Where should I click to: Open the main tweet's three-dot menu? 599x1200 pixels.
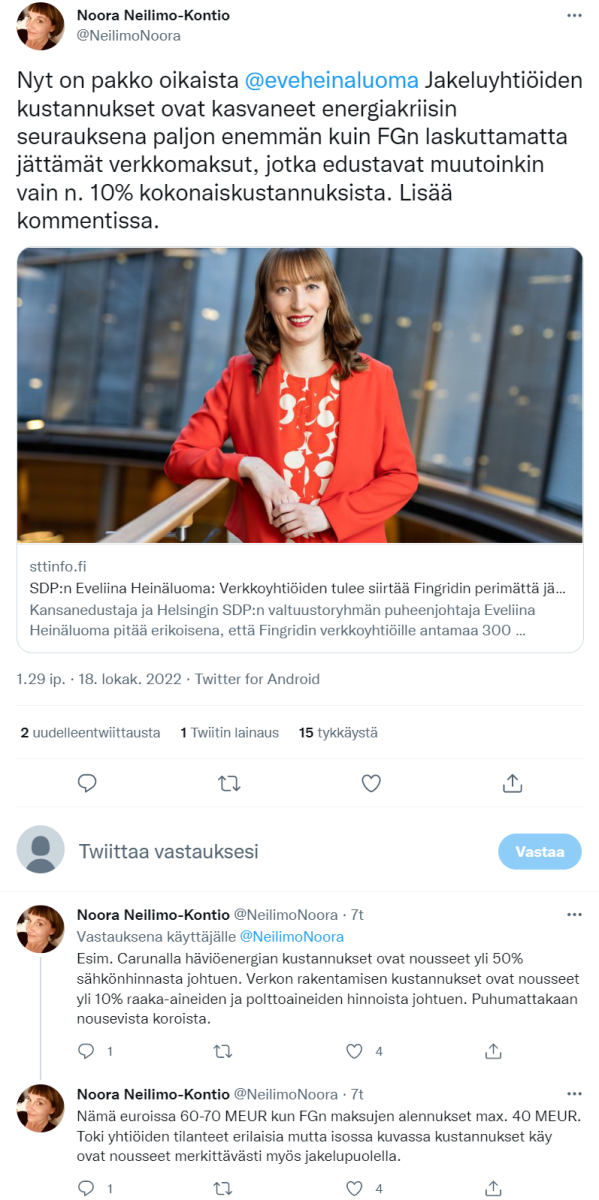(574, 16)
